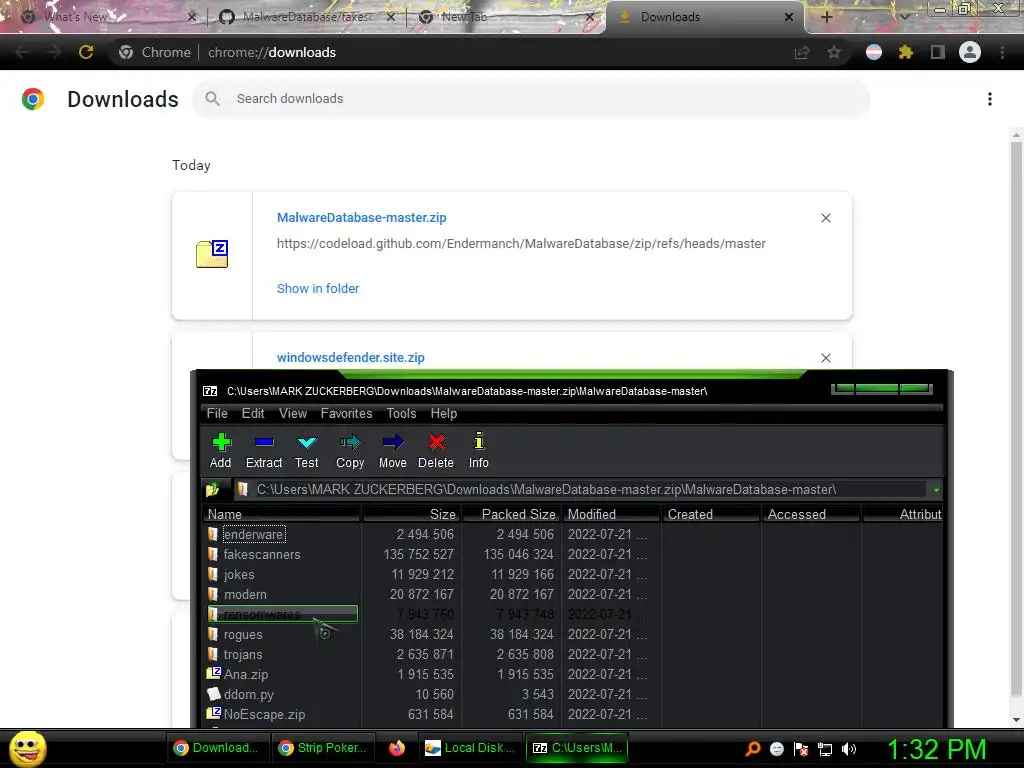Click the Downloads page vertical scrollbar

1016,418
